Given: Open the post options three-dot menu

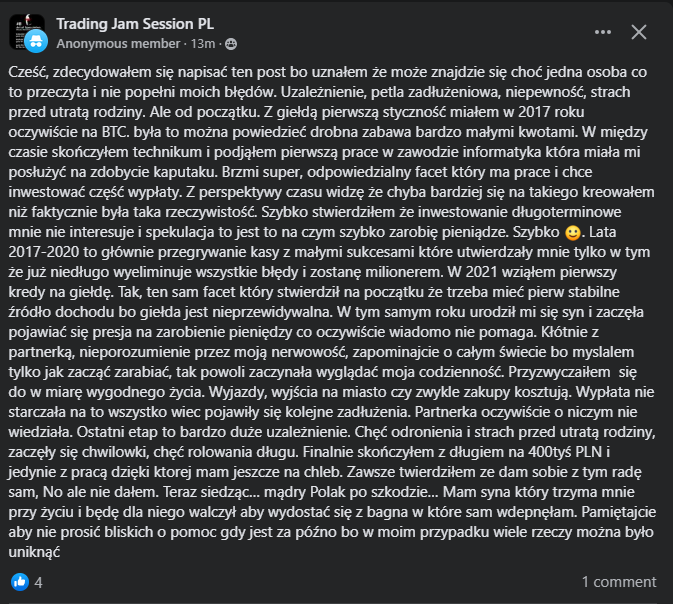Looking at the screenshot, I should point(603,31).
